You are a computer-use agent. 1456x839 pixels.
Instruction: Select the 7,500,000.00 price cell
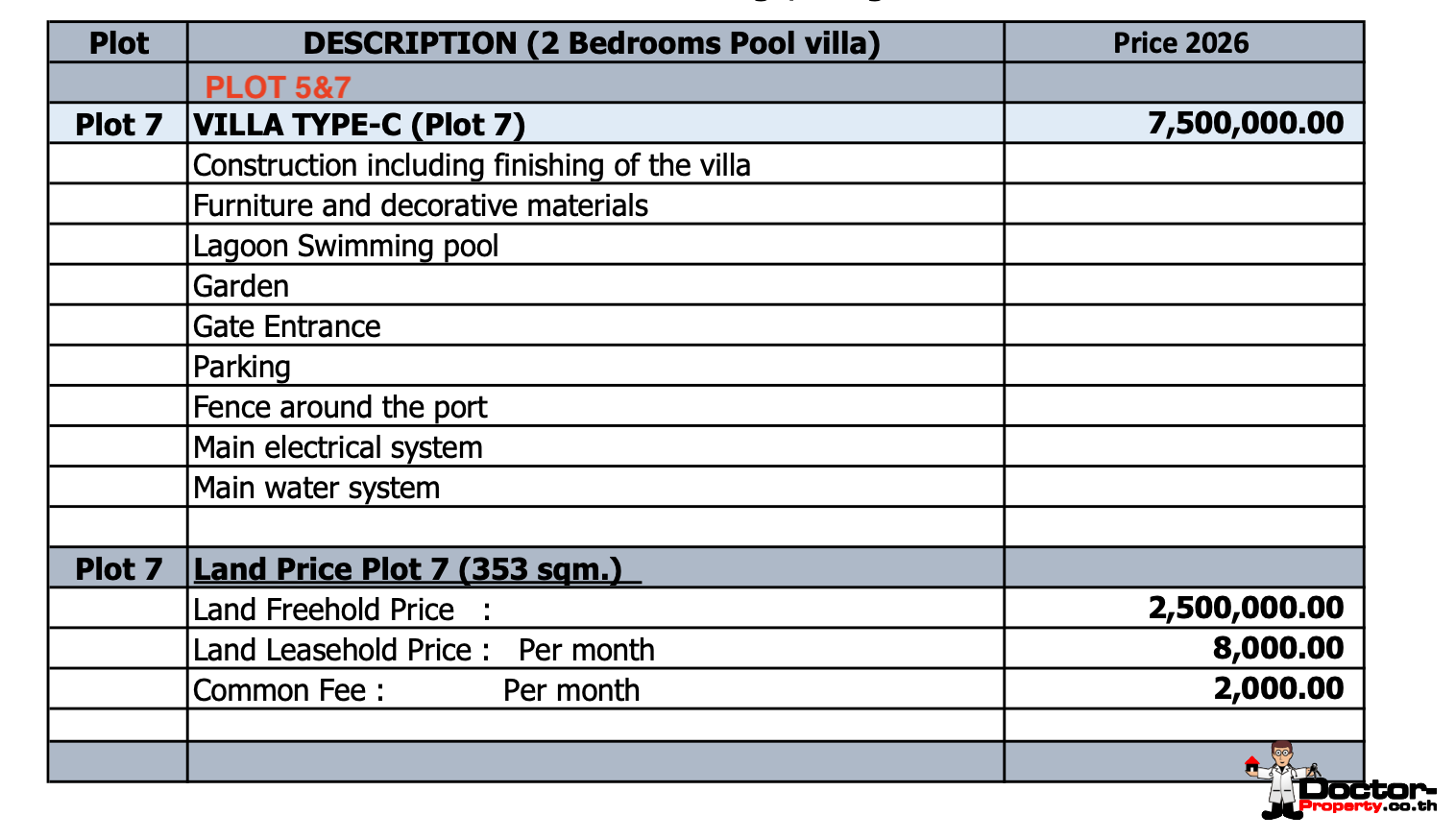tap(1246, 124)
